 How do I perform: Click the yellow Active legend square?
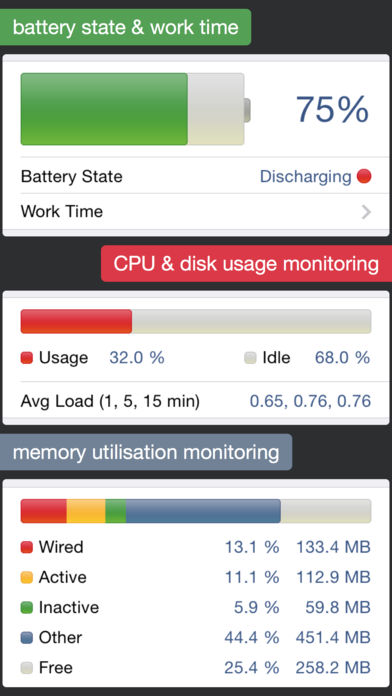click(27, 577)
